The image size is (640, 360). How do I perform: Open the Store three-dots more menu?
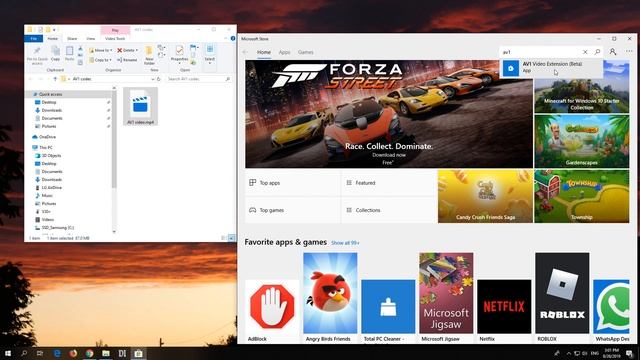[x=629, y=52]
